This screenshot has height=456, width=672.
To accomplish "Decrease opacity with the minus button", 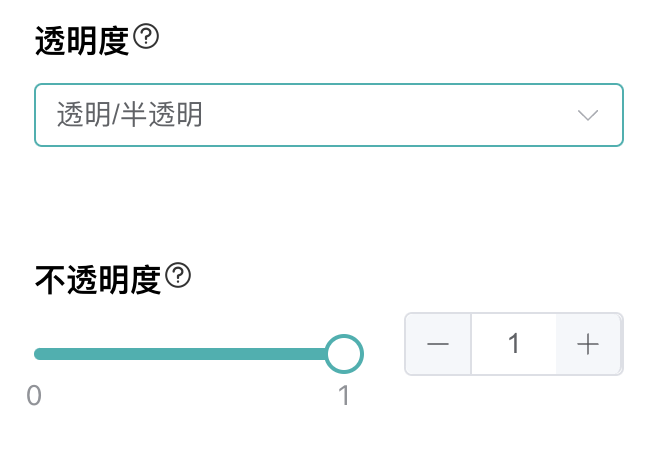I will (438, 344).
